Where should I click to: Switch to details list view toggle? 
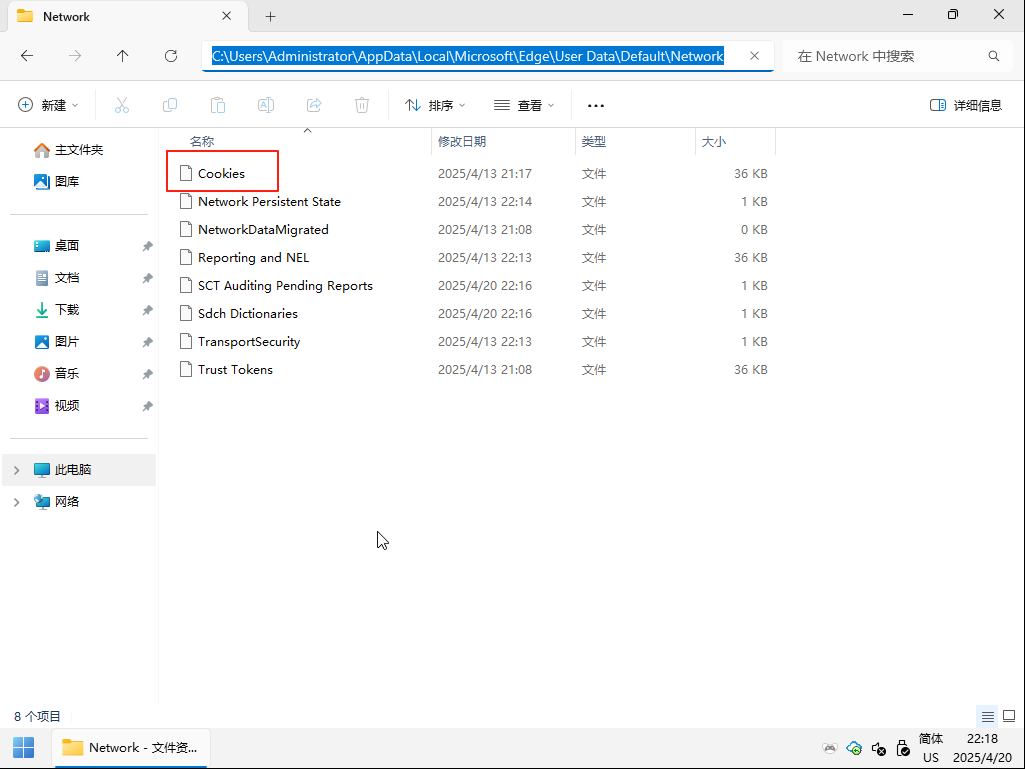pos(987,716)
